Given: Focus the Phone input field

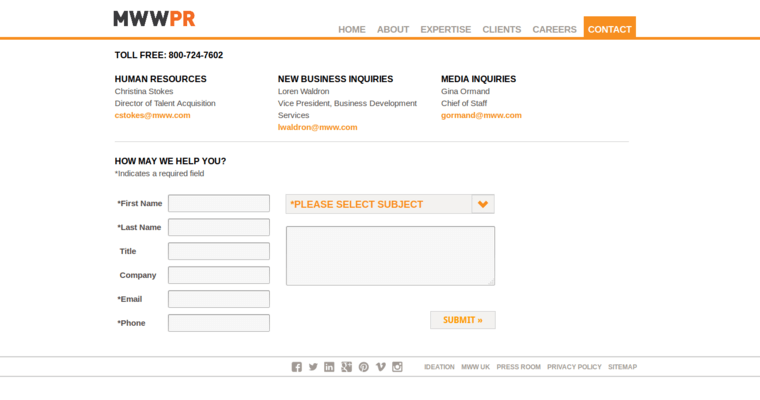Looking at the screenshot, I should pos(219,323).
